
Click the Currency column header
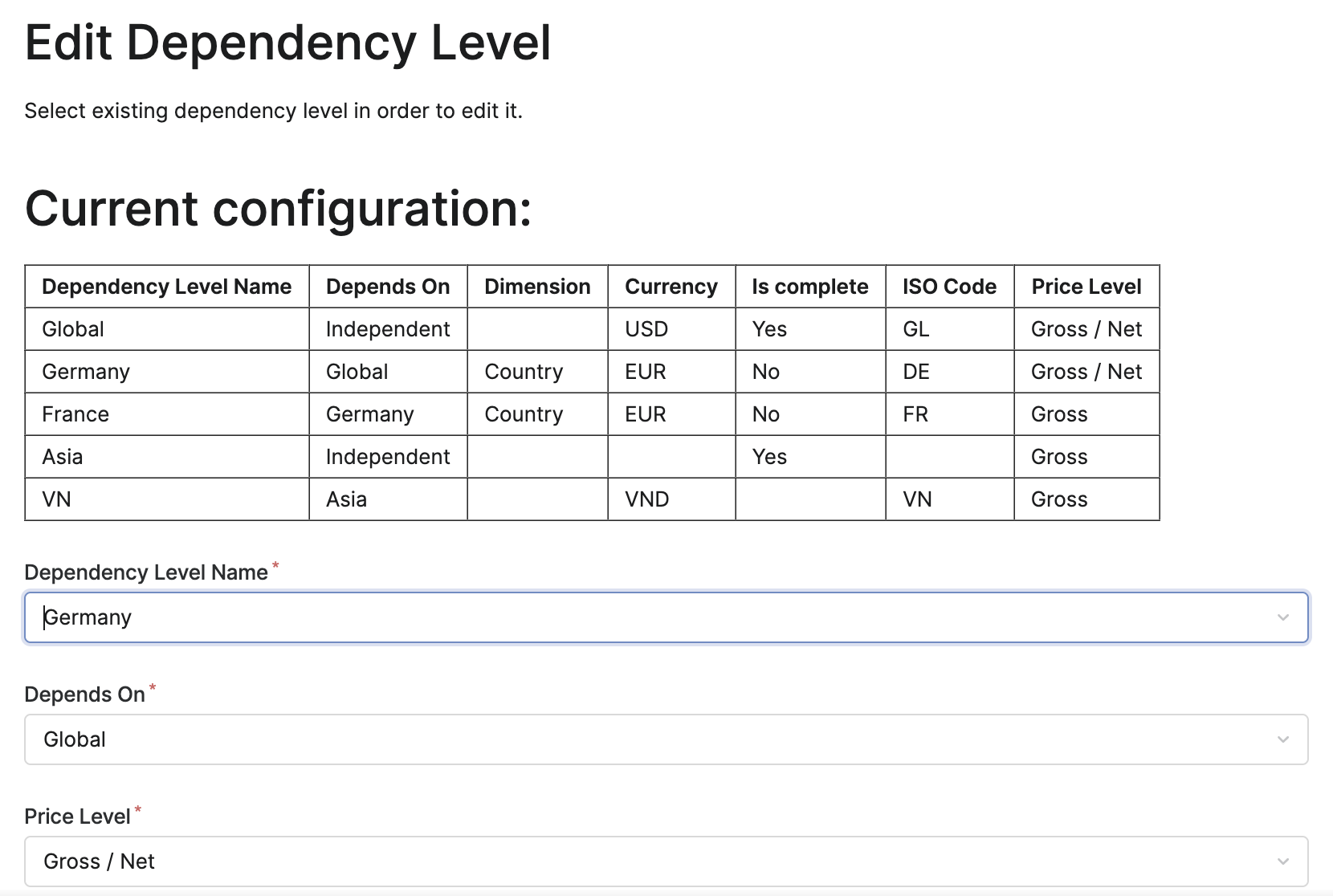click(x=671, y=286)
